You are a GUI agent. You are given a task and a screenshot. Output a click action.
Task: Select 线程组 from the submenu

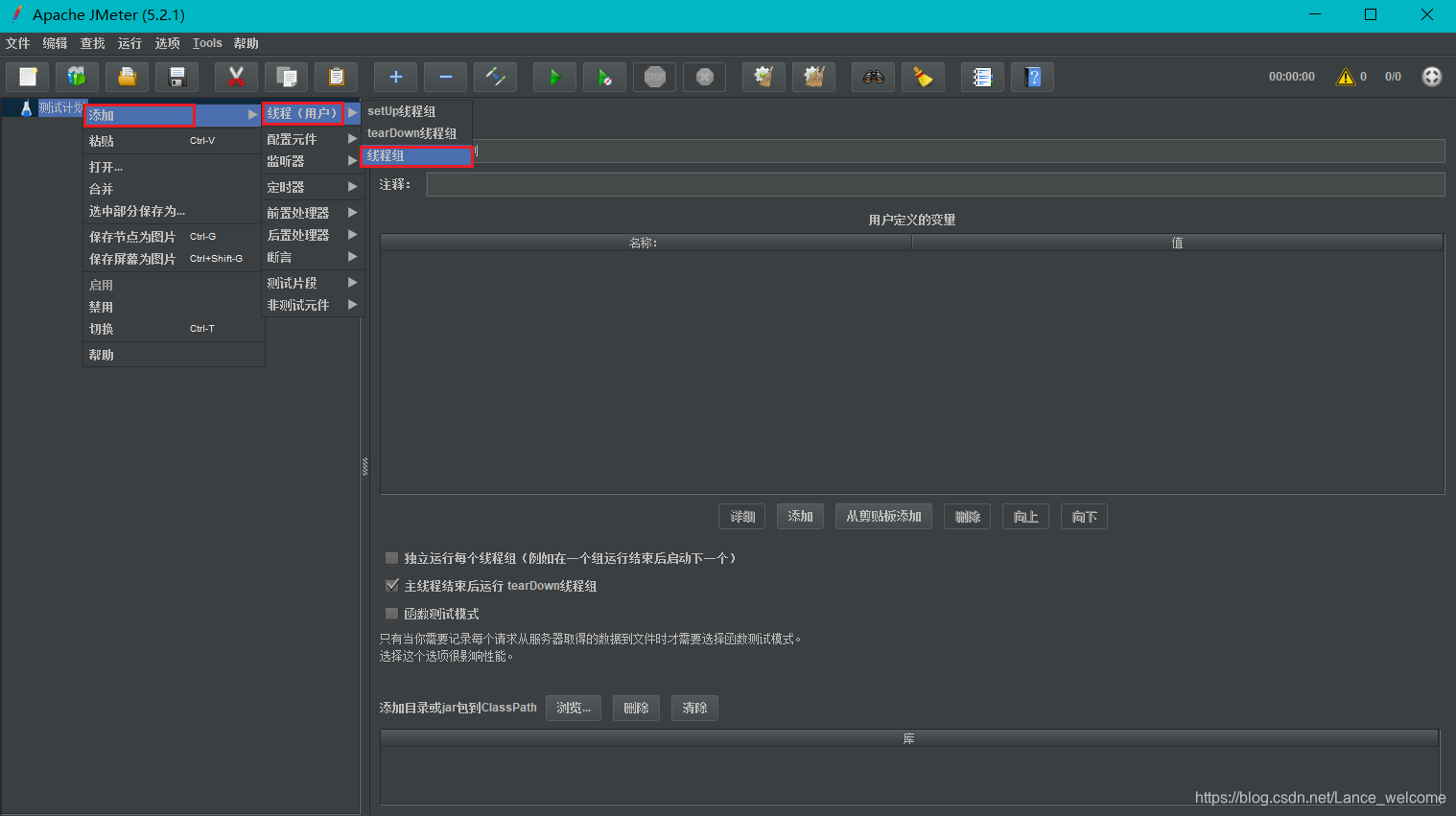point(416,155)
